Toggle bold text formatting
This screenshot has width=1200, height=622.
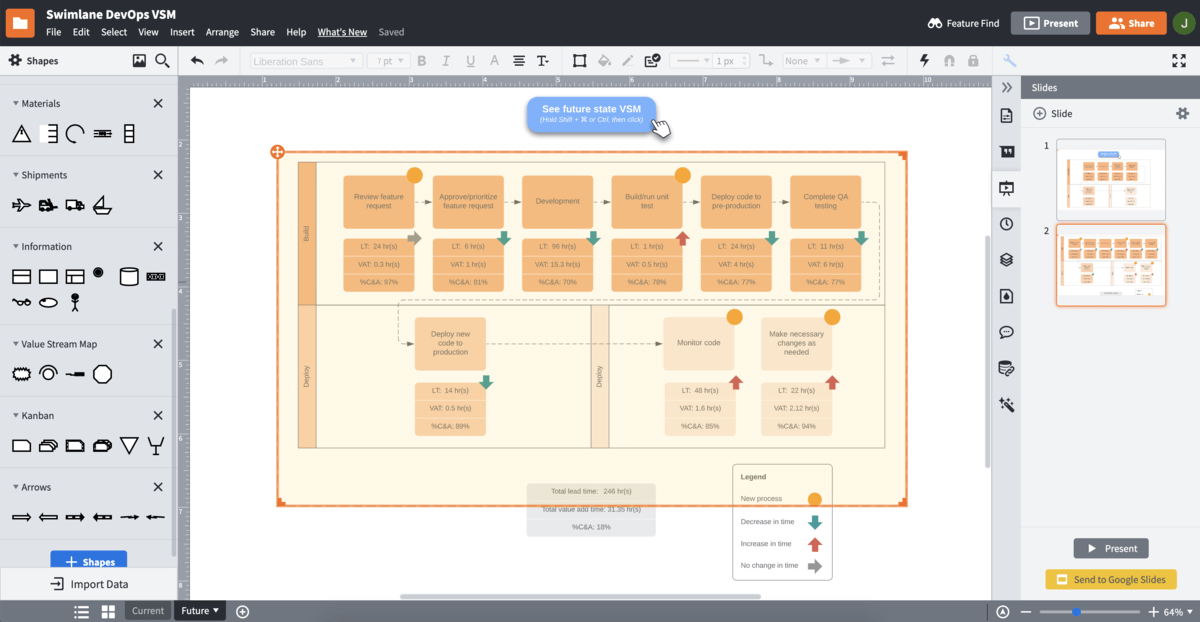point(421,61)
